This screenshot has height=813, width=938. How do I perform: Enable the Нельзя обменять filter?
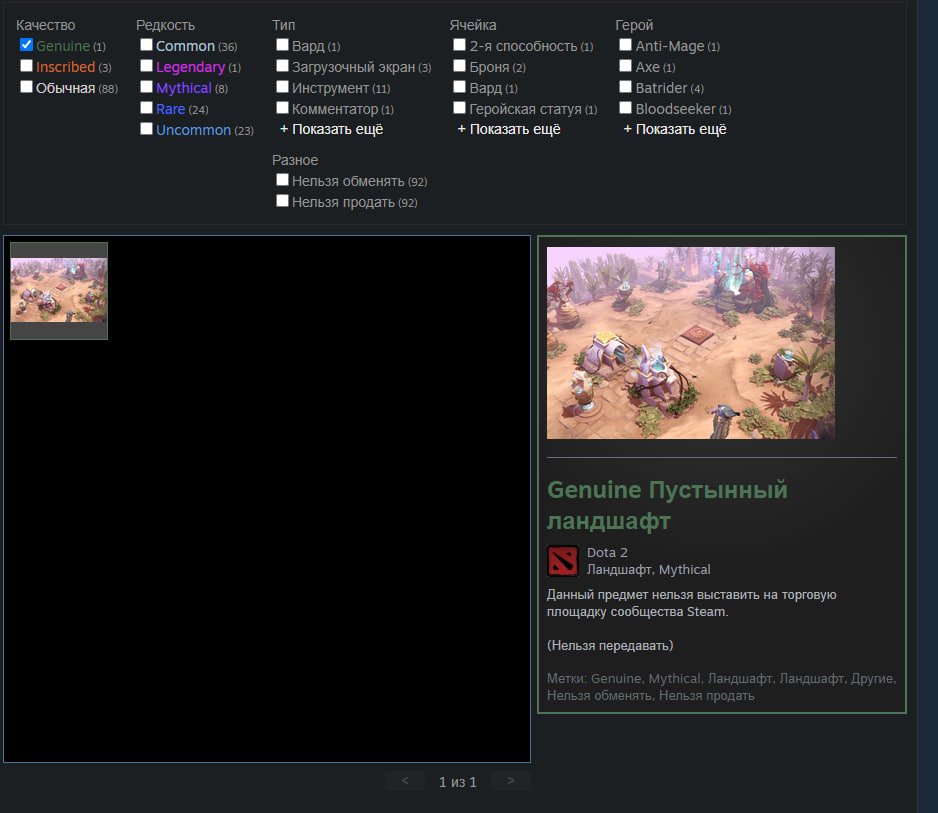coord(282,179)
